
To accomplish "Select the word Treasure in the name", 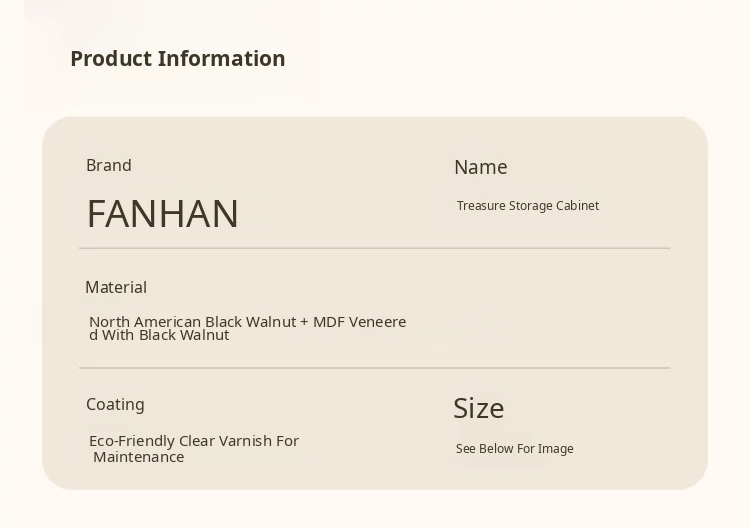I will pos(481,206).
